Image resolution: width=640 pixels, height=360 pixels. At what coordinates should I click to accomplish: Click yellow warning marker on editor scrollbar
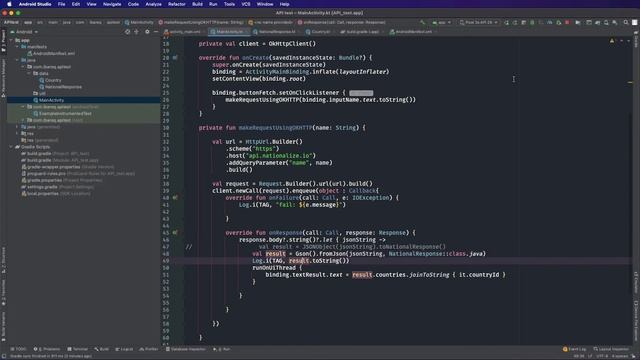[x=630, y=82]
